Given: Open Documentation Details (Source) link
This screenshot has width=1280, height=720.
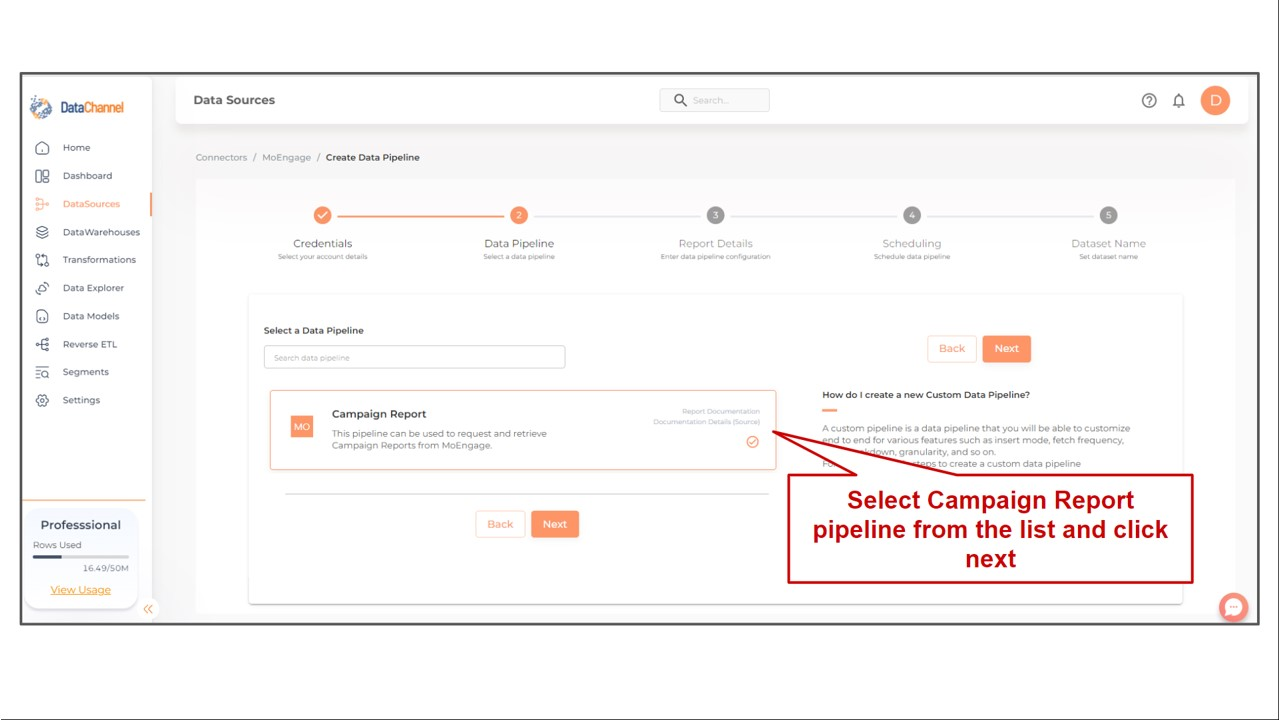Looking at the screenshot, I should click(706, 422).
